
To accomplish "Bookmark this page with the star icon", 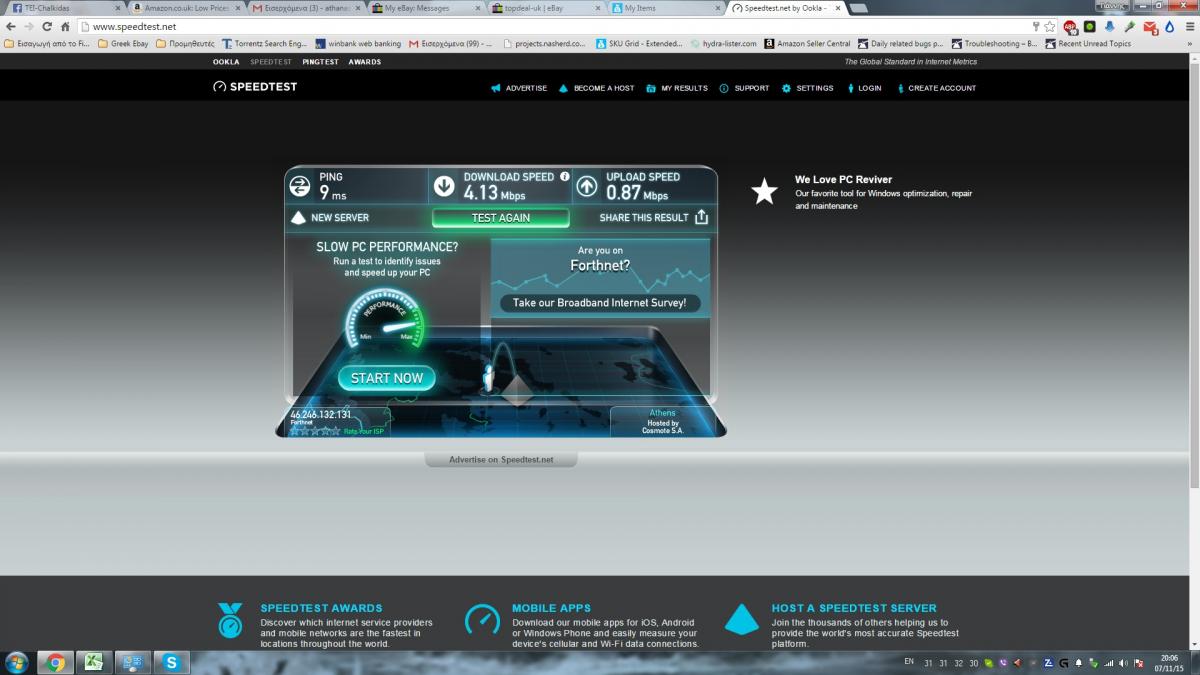I will 1049,26.
